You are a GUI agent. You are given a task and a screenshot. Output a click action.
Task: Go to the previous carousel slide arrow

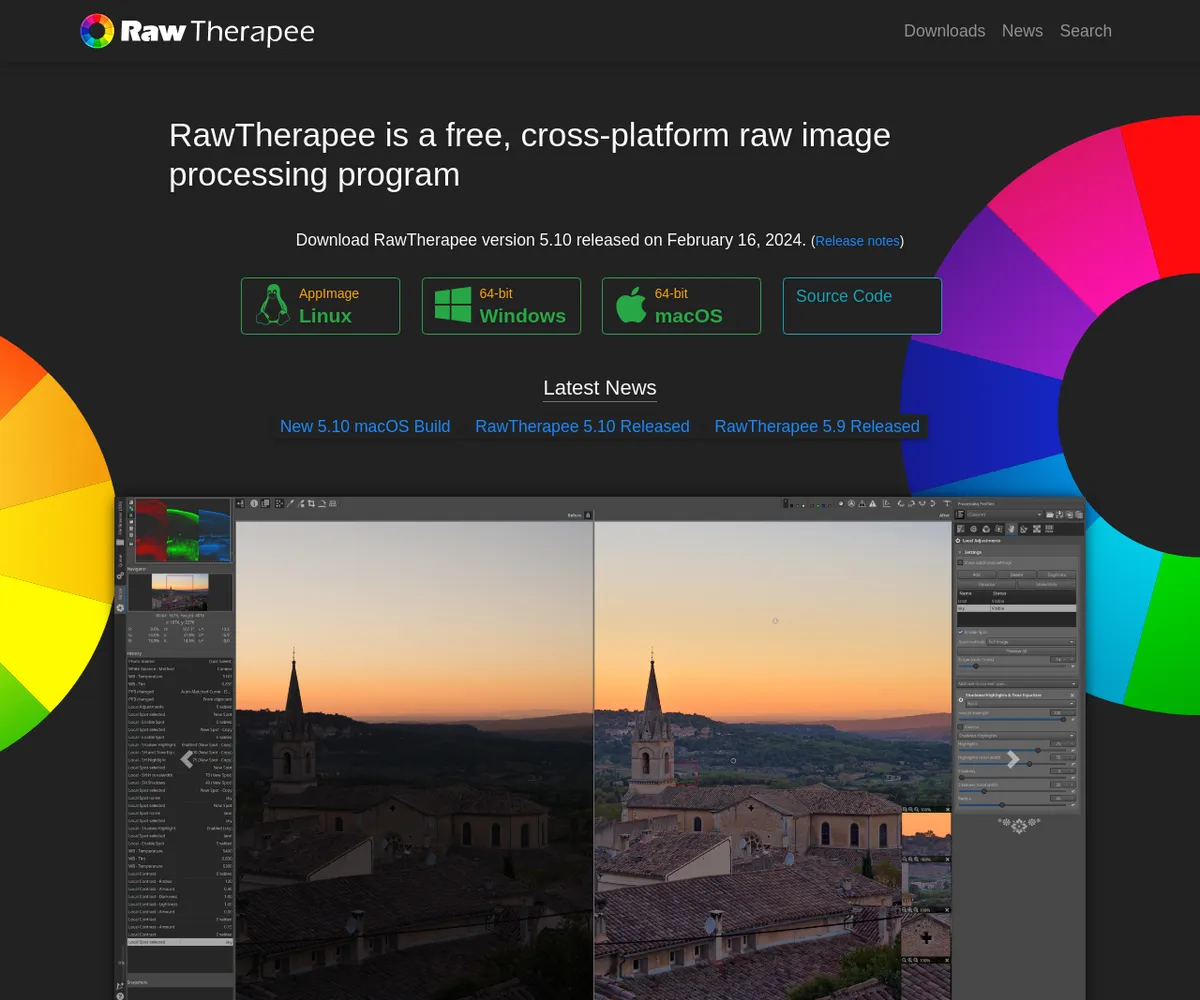click(186, 759)
